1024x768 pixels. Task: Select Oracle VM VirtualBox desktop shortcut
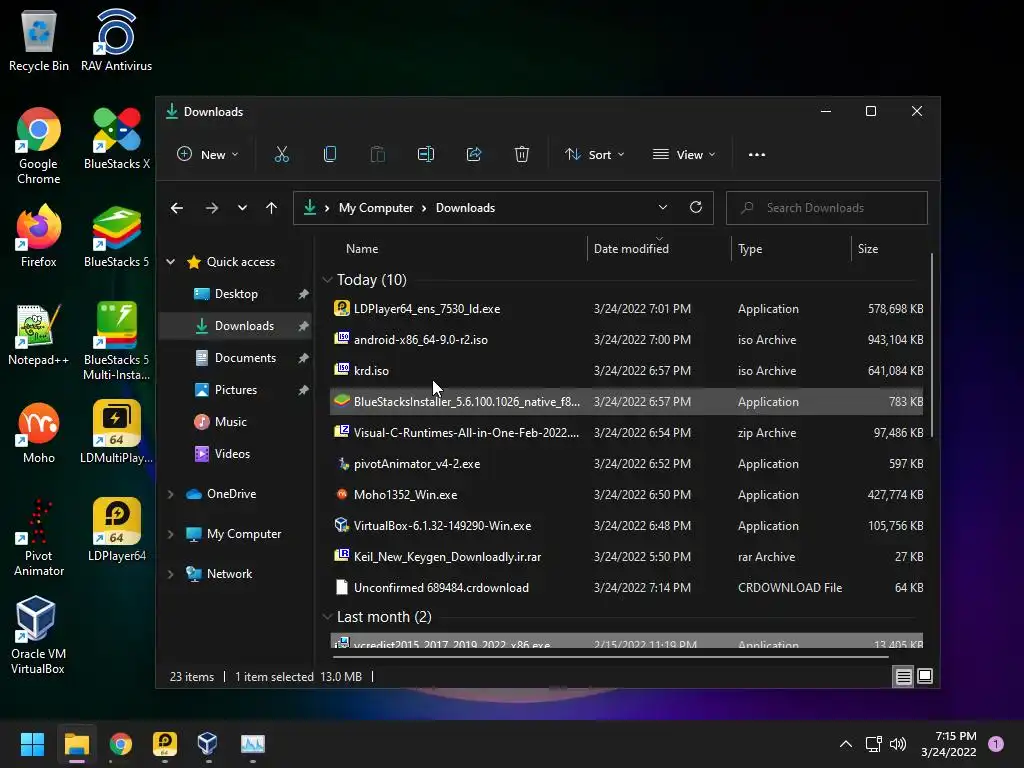38,635
